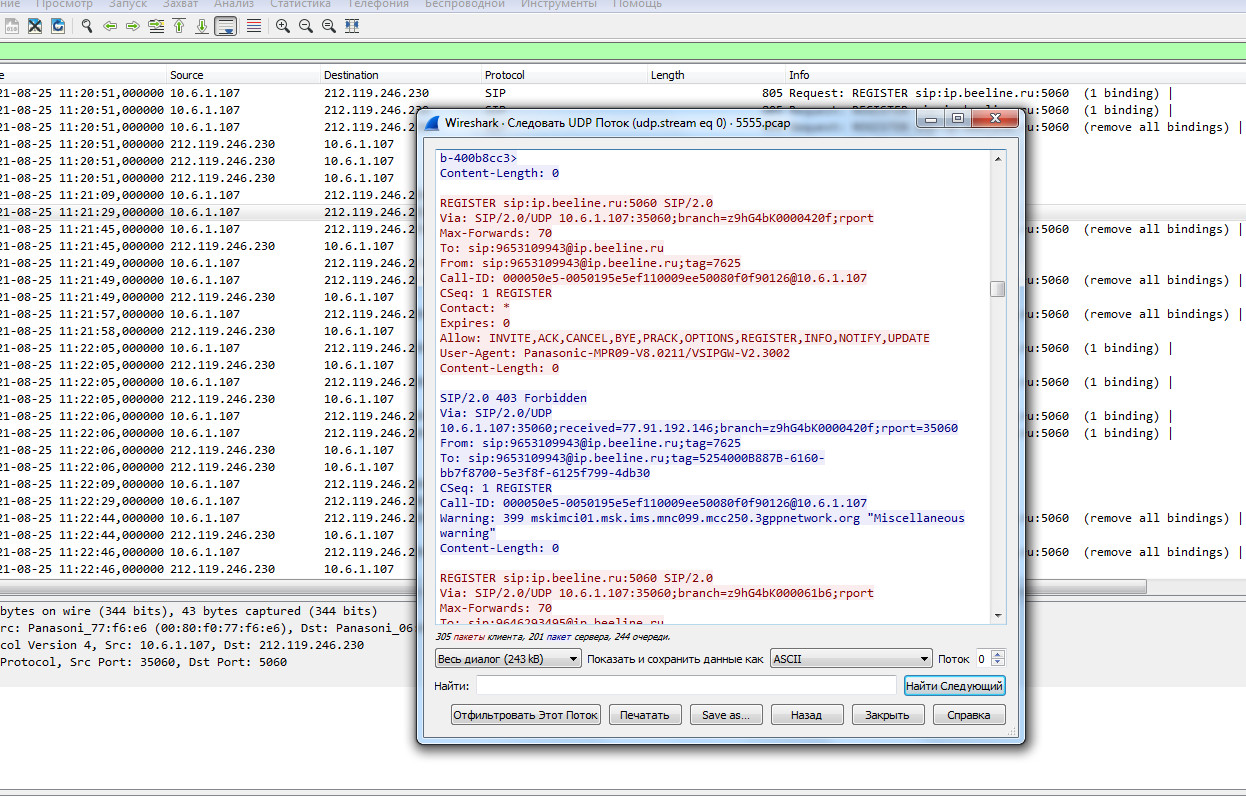
Task: Click the Contact: * line
Action: tap(475, 308)
